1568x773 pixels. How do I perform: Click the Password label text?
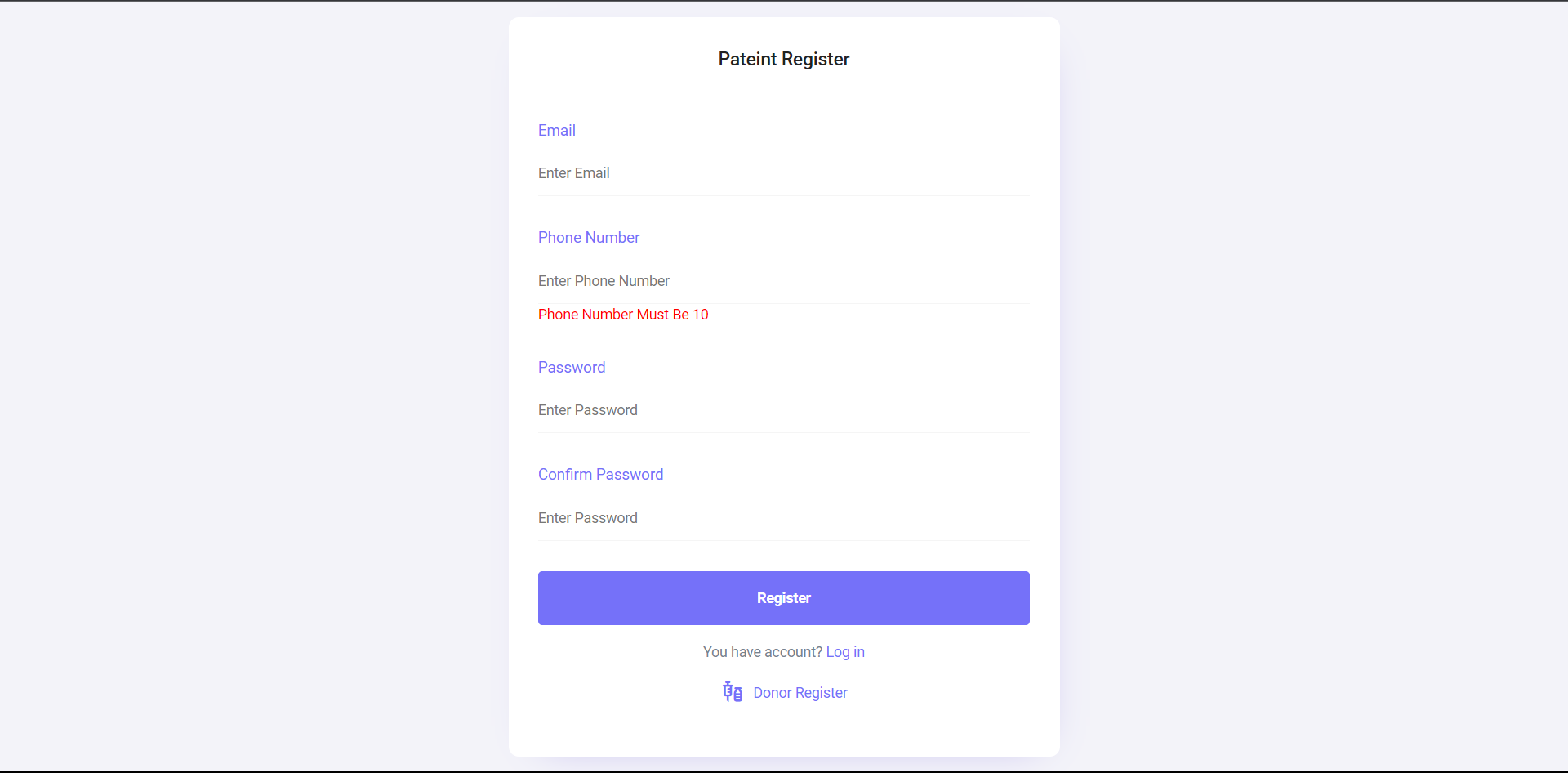[x=571, y=368]
